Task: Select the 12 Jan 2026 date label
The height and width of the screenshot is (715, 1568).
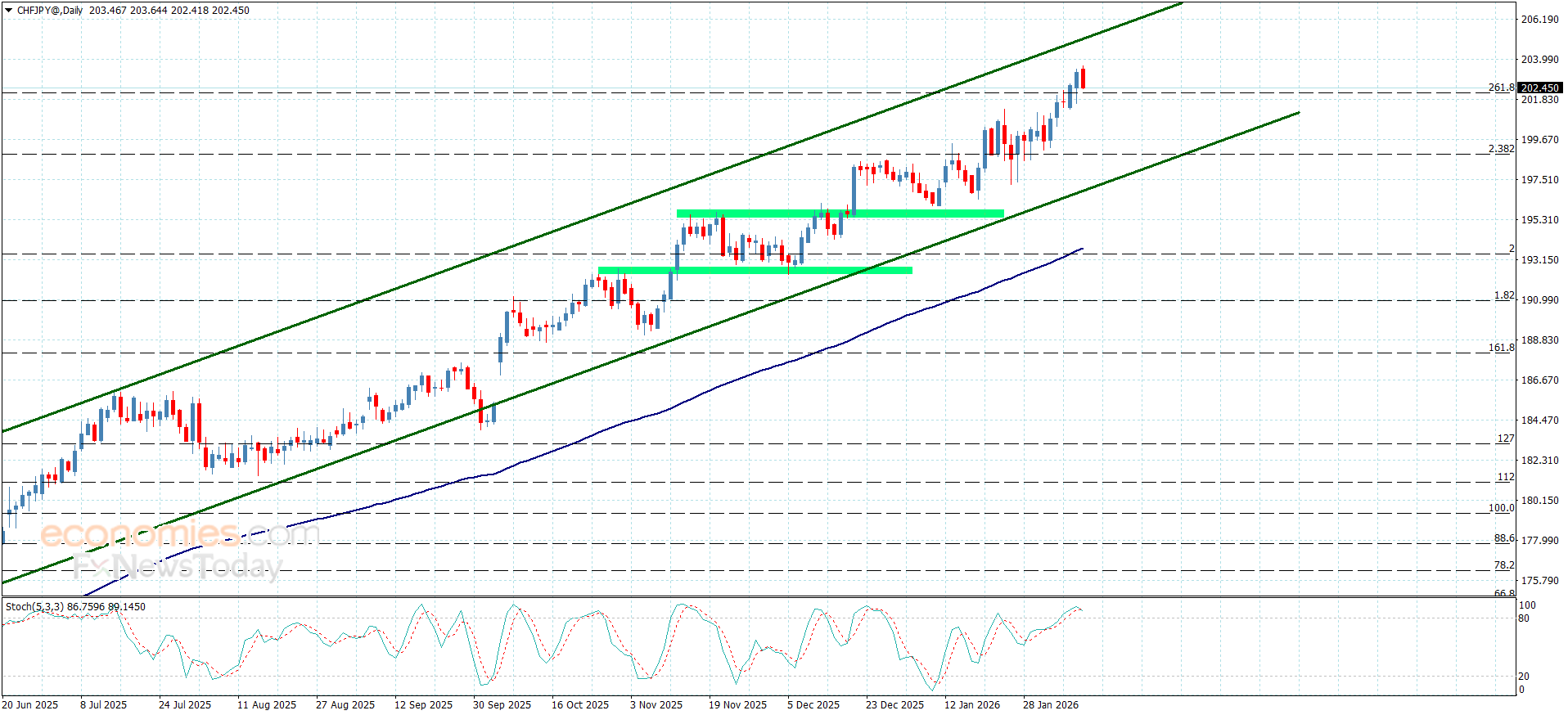Action: (972, 705)
